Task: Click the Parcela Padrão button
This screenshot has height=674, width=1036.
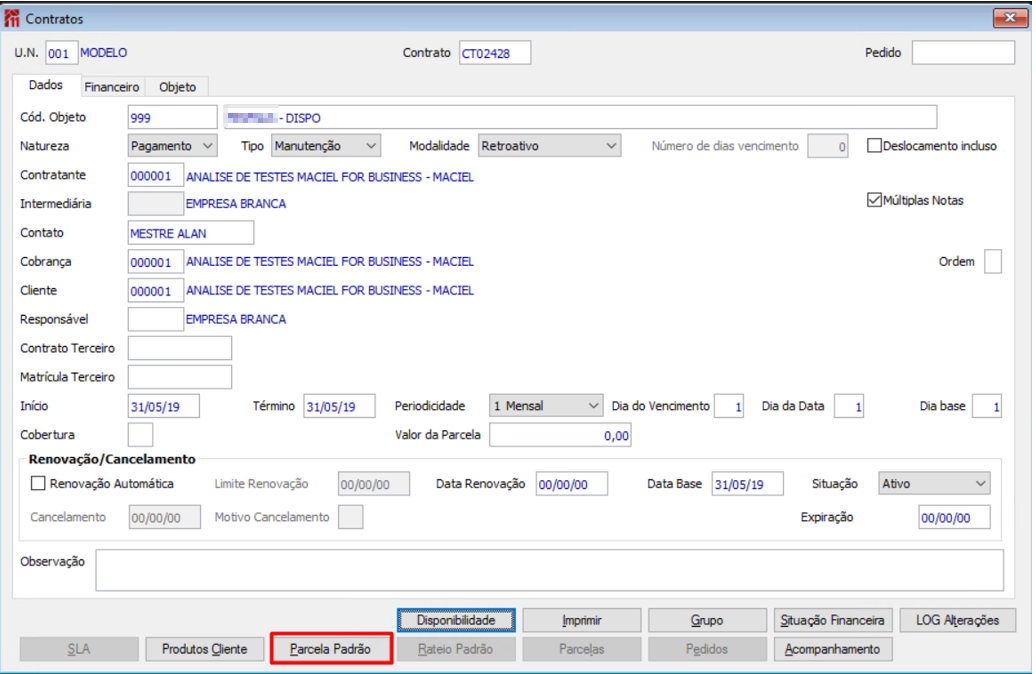Action: coord(330,649)
